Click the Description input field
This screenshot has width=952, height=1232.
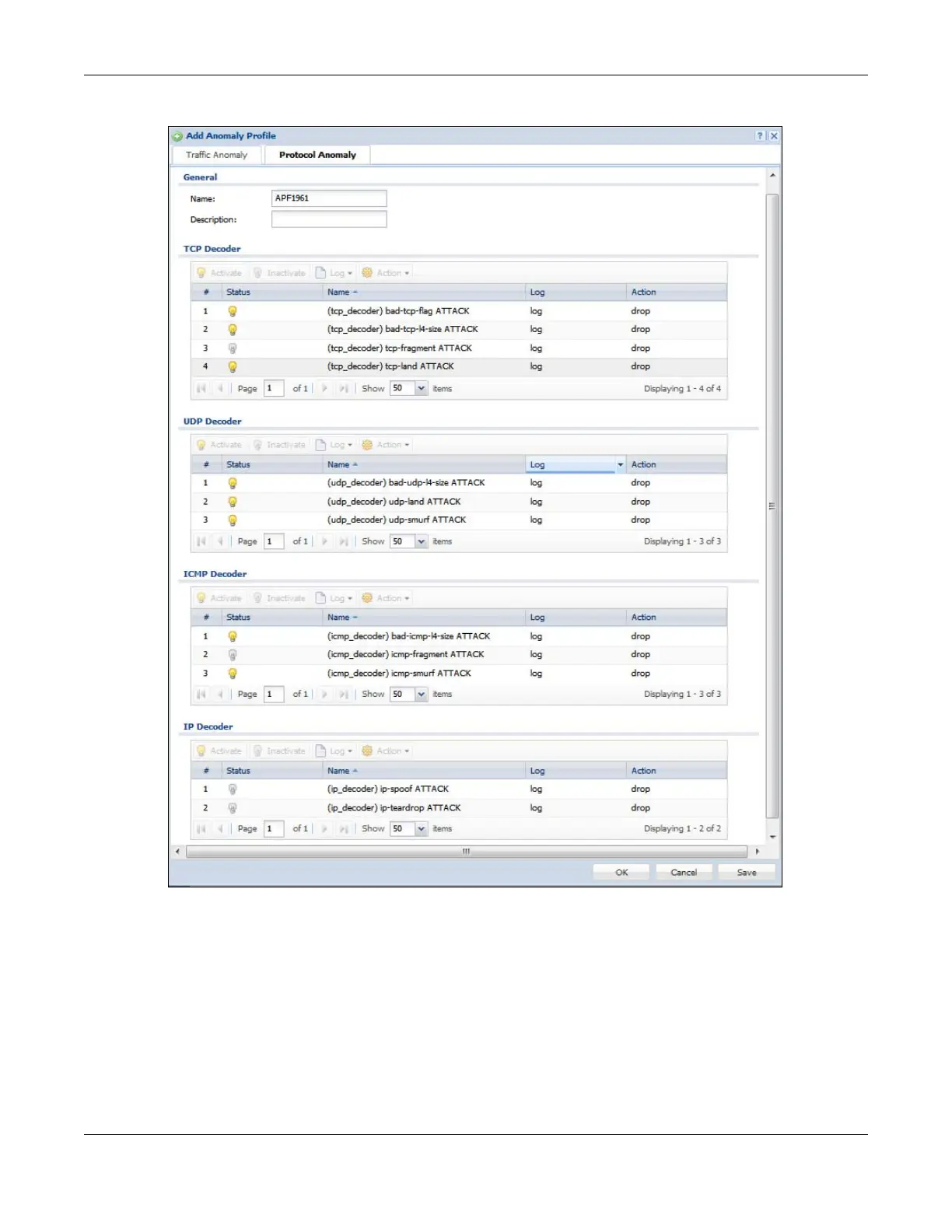[329, 220]
